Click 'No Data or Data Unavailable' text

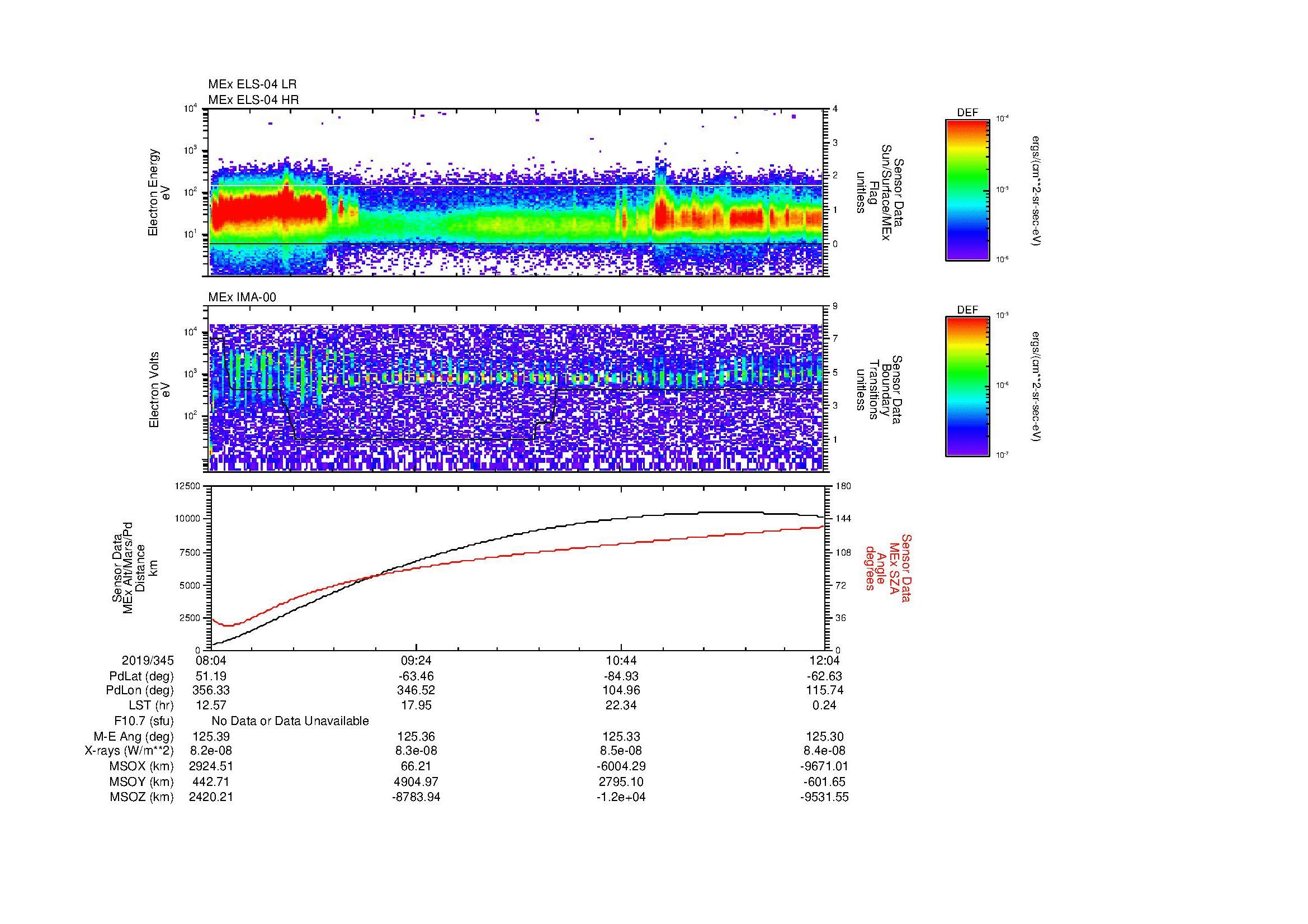[x=290, y=721]
